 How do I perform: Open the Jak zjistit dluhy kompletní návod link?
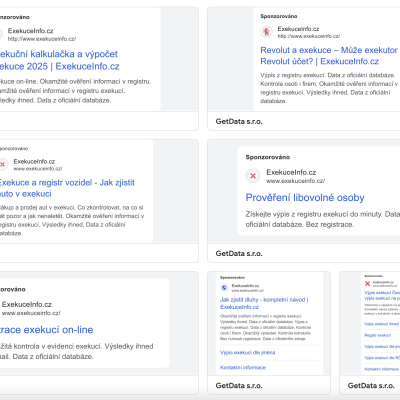point(264,303)
